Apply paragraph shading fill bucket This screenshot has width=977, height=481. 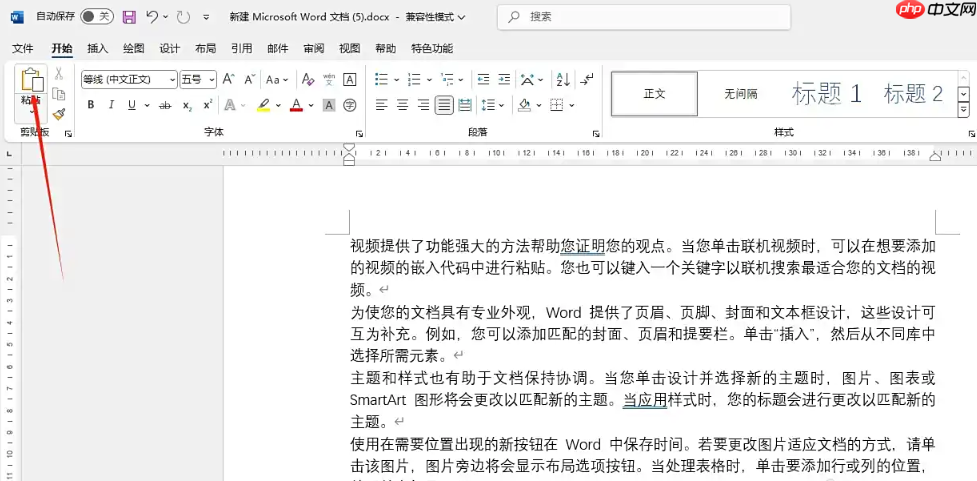point(524,105)
